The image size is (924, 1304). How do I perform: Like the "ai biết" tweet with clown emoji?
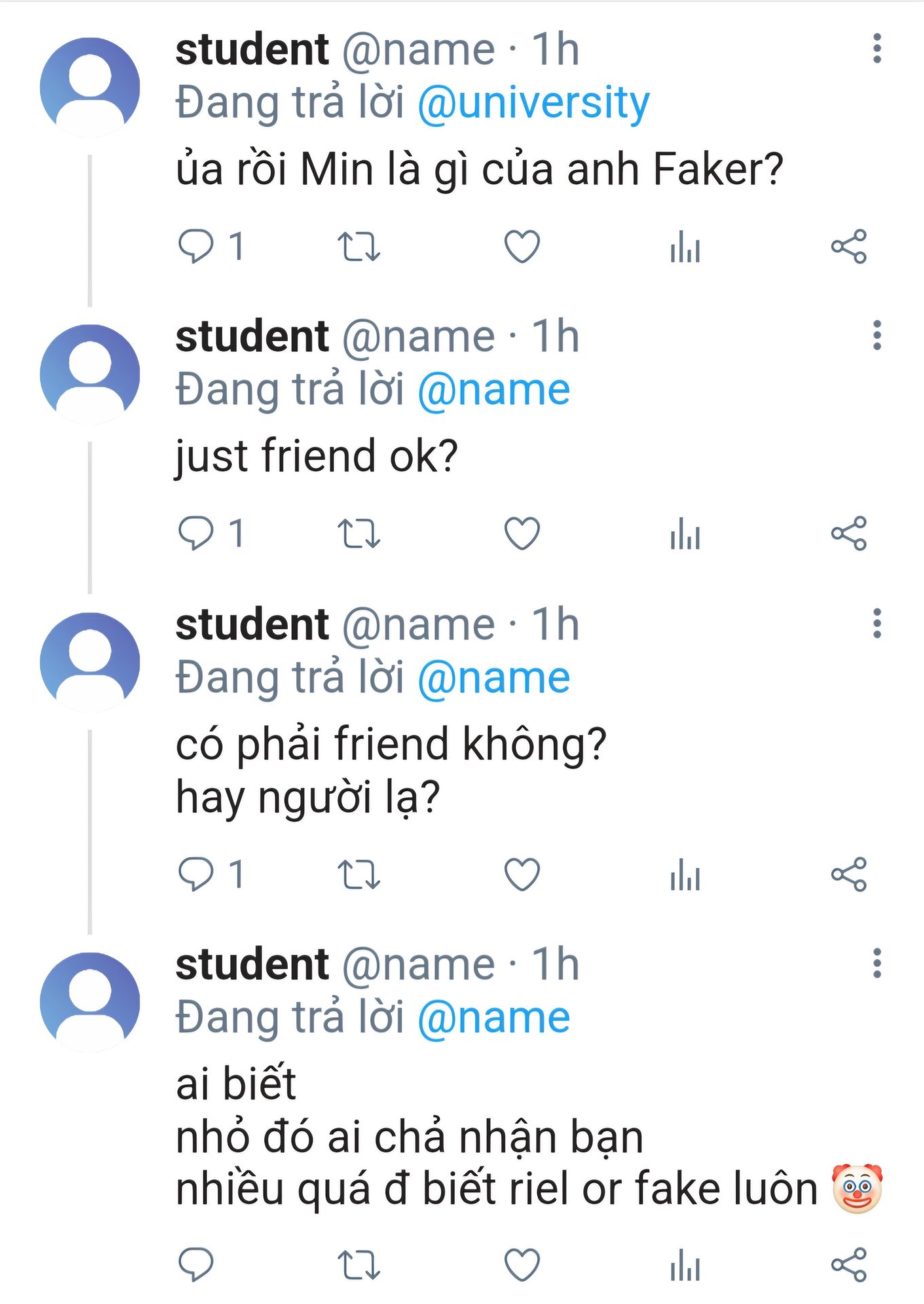[x=522, y=1265]
